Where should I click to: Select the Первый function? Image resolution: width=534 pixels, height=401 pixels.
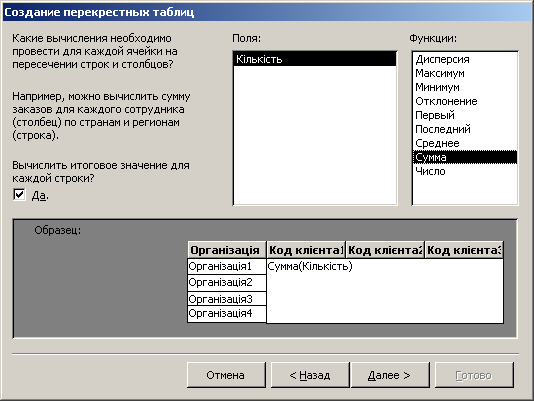click(x=465, y=115)
